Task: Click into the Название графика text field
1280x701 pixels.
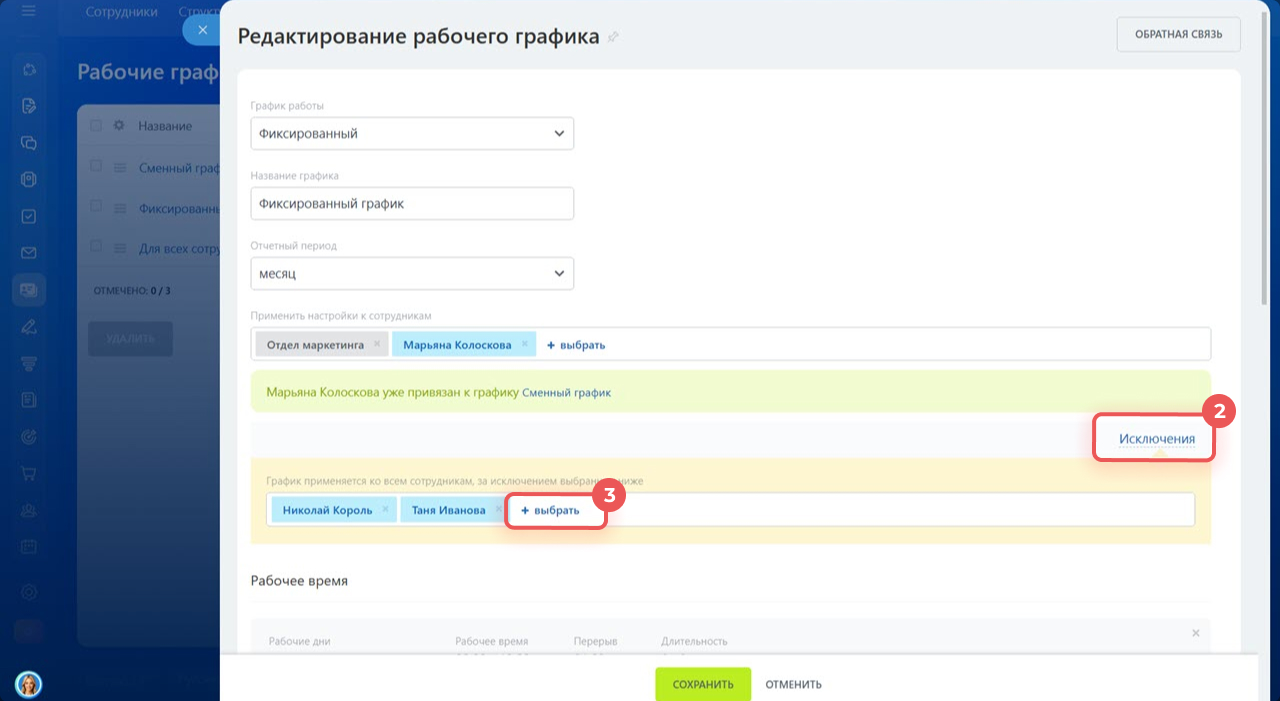Action: pos(412,204)
